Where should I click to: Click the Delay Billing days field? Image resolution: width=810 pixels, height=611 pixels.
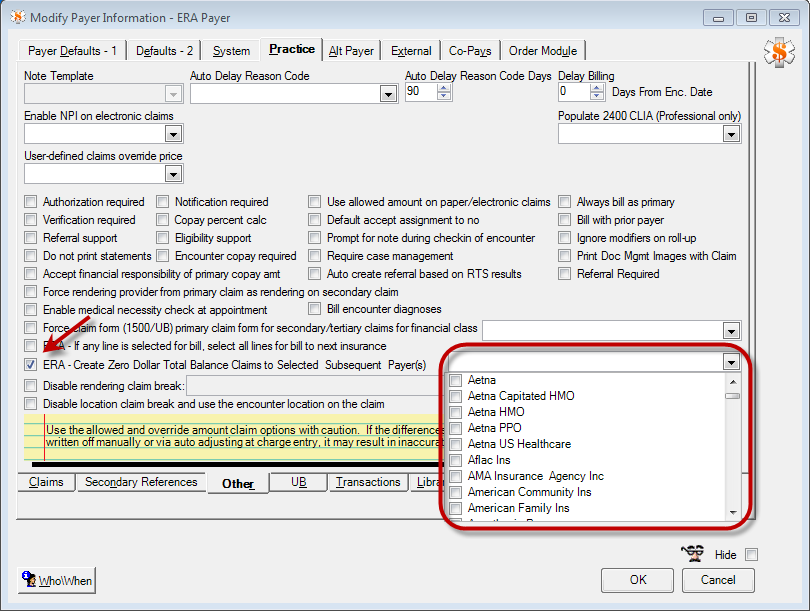[x=573, y=92]
